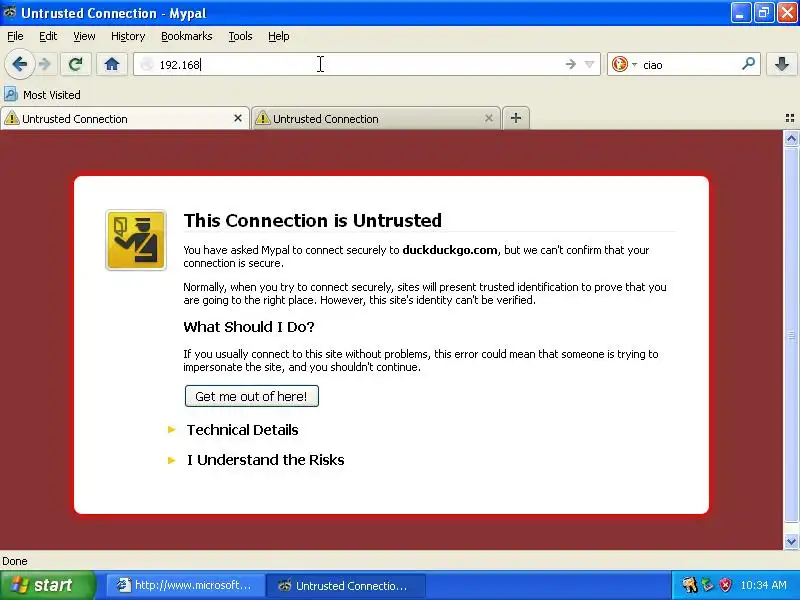Image resolution: width=800 pixels, height=600 pixels.
Task: Open a new tab with plus button
Action: click(x=516, y=118)
